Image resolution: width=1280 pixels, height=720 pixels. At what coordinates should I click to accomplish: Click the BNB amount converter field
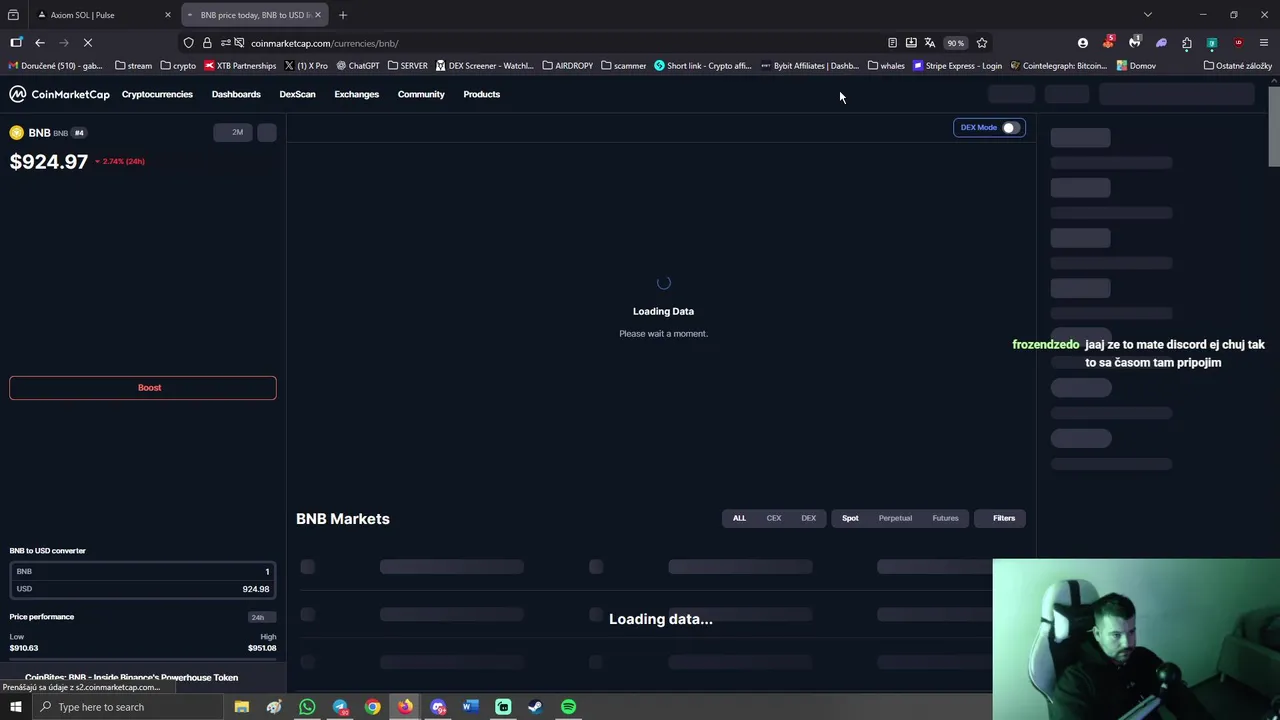pyautogui.click(x=143, y=571)
